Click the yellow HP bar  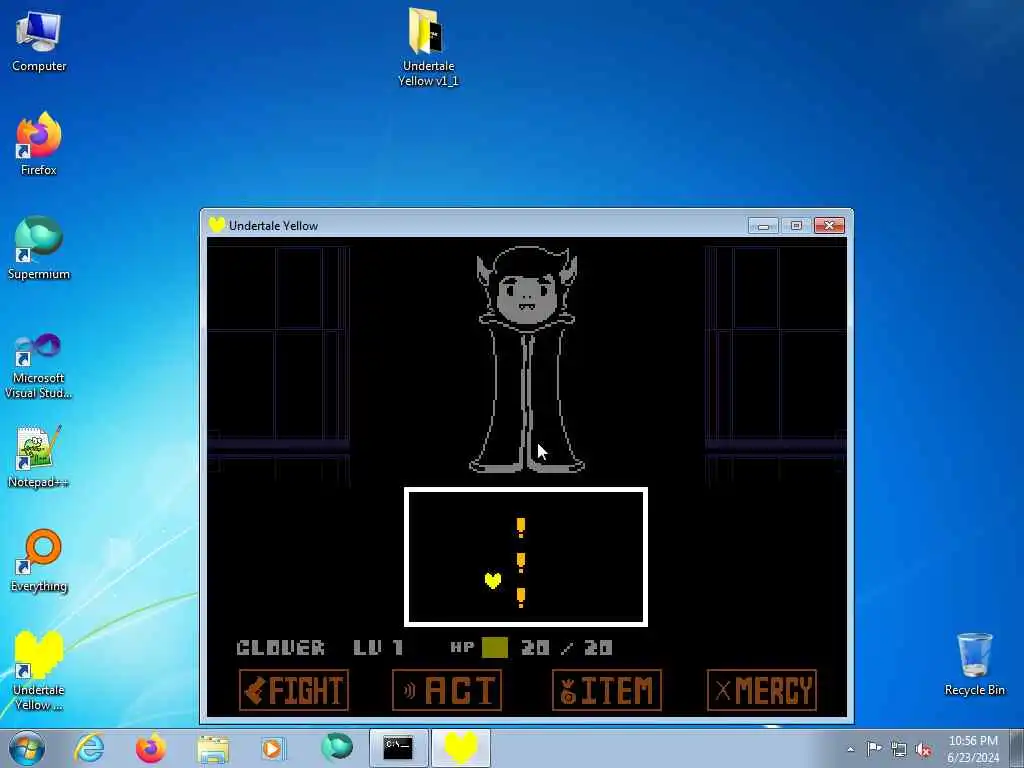point(494,647)
